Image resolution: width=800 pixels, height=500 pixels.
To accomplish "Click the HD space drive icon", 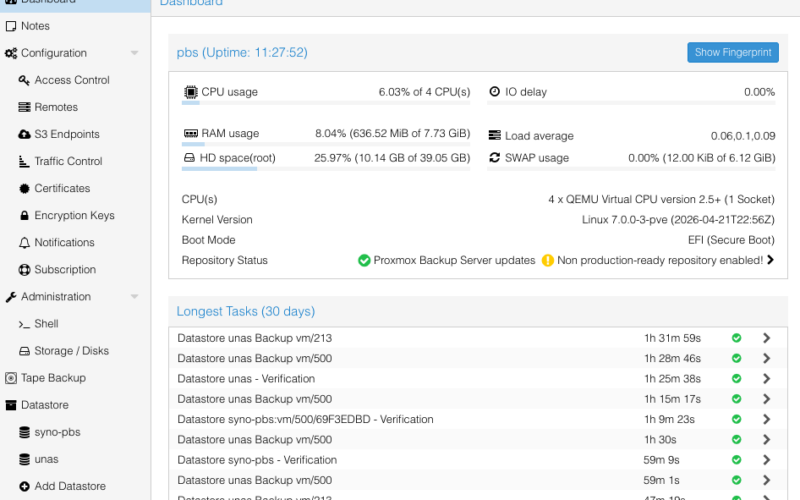I will pyautogui.click(x=189, y=158).
